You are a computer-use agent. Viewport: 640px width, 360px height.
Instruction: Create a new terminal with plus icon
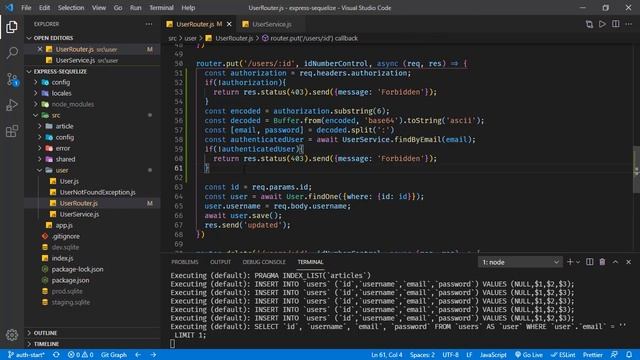[x=570, y=262]
